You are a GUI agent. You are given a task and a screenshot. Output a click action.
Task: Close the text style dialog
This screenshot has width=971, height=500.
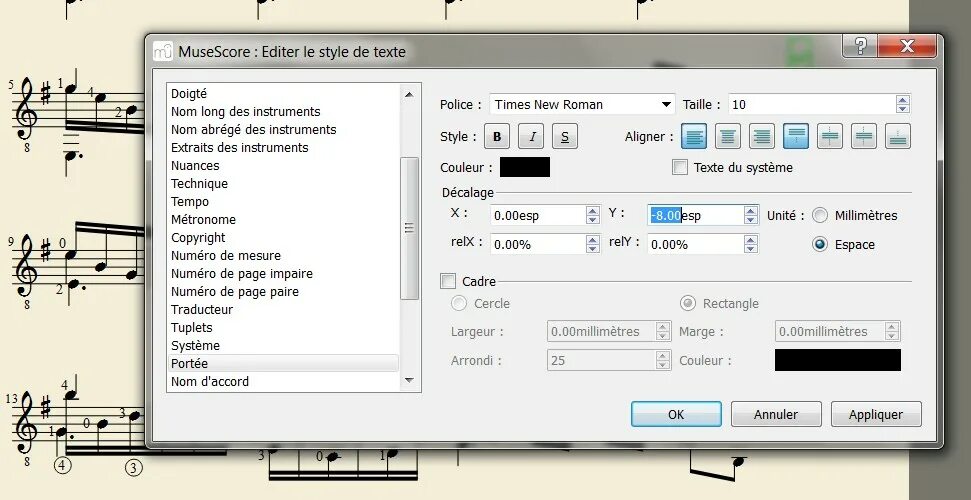click(907, 46)
